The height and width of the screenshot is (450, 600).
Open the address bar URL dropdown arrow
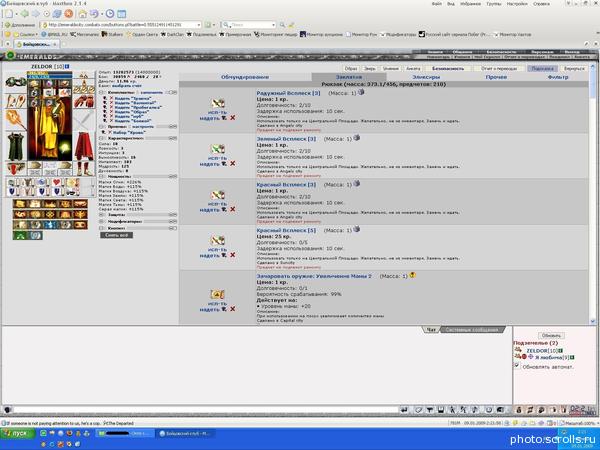tap(199, 25)
